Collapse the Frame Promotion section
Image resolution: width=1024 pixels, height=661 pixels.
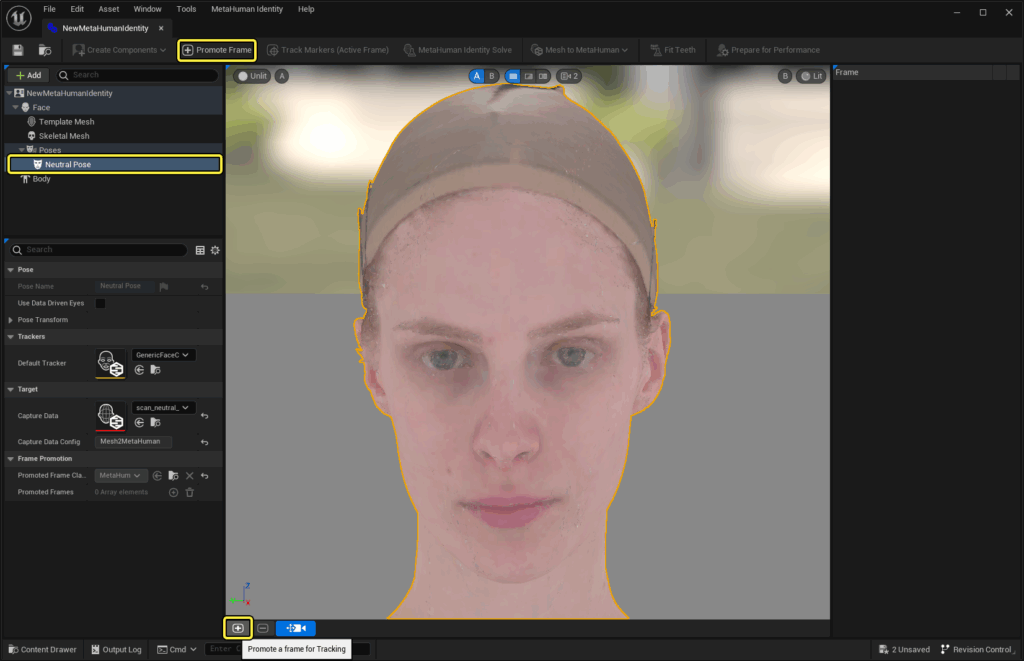pos(10,459)
